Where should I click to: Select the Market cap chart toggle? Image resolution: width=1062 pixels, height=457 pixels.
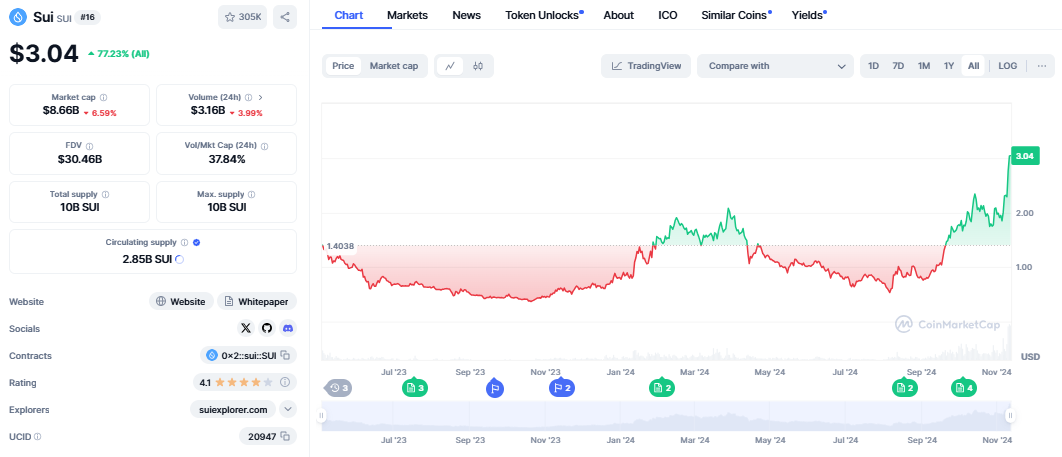[394, 66]
